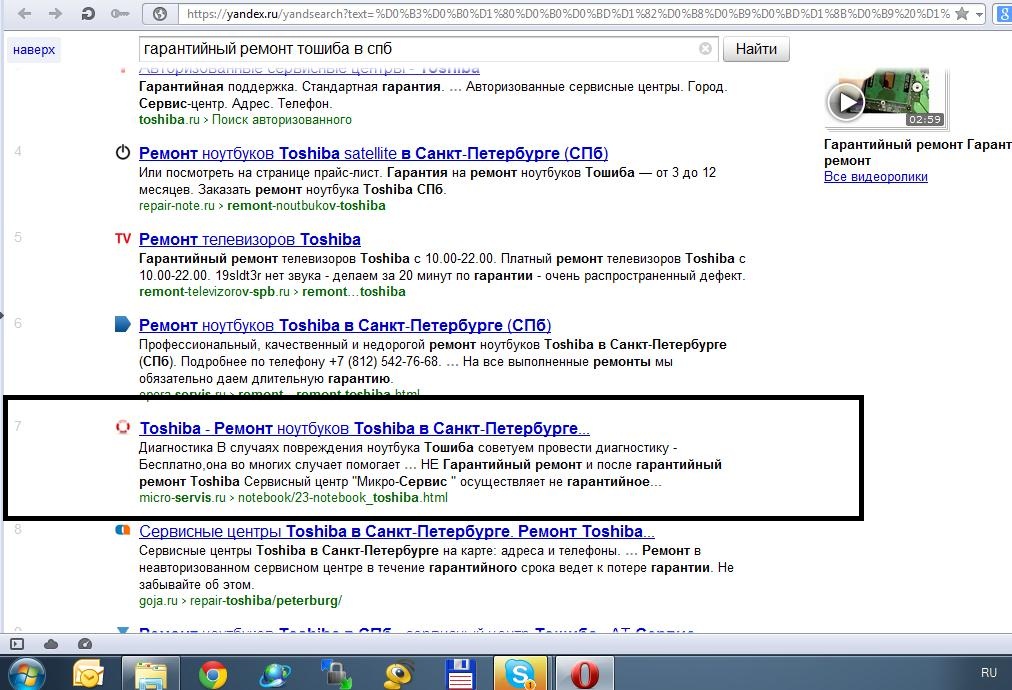Open the remont-televizorov-spb.ru URL link
The height and width of the screenshot is (690, 1012).
(272, 292)
